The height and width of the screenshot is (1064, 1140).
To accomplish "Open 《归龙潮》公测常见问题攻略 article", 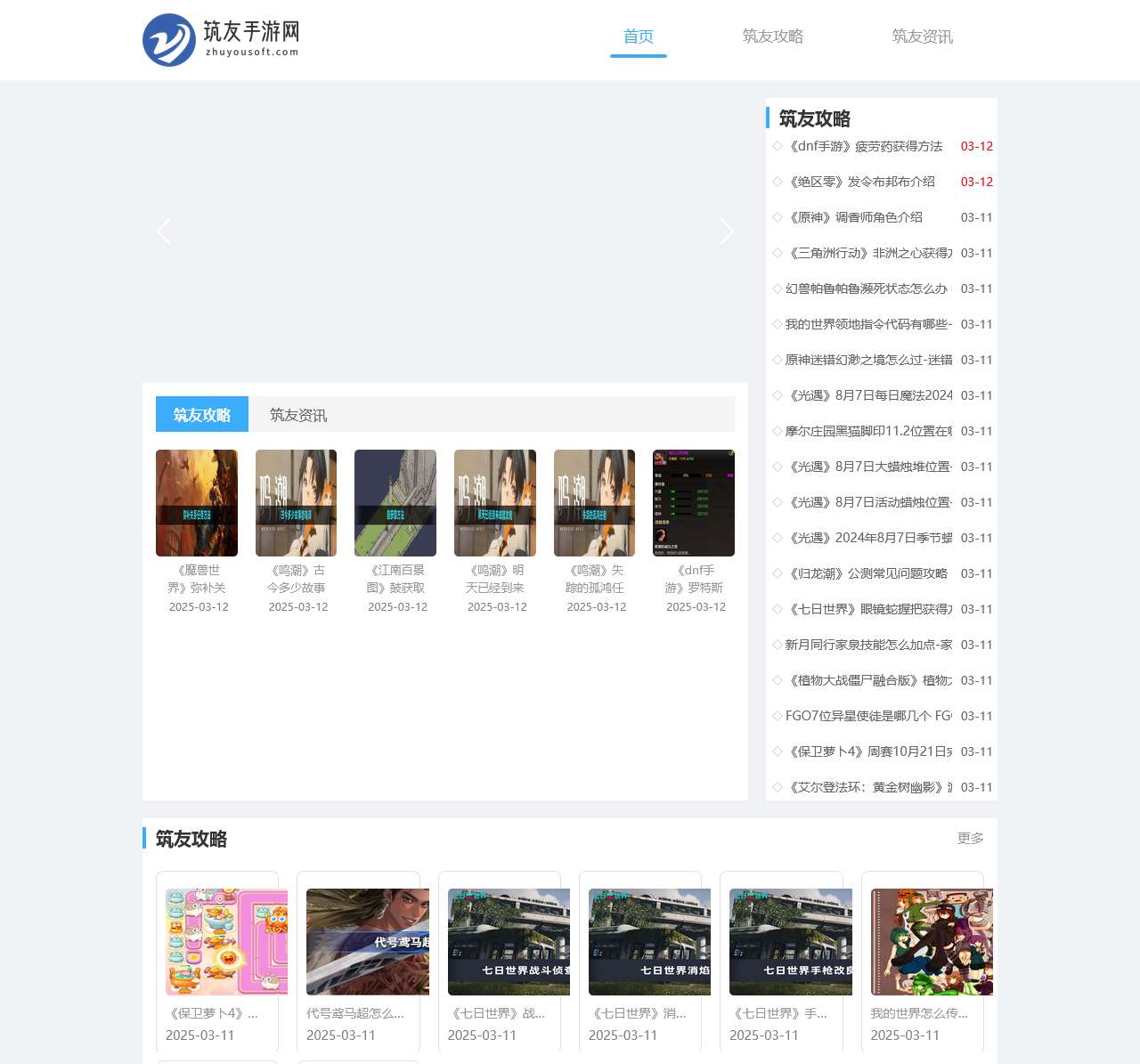I will pos(867,573).
